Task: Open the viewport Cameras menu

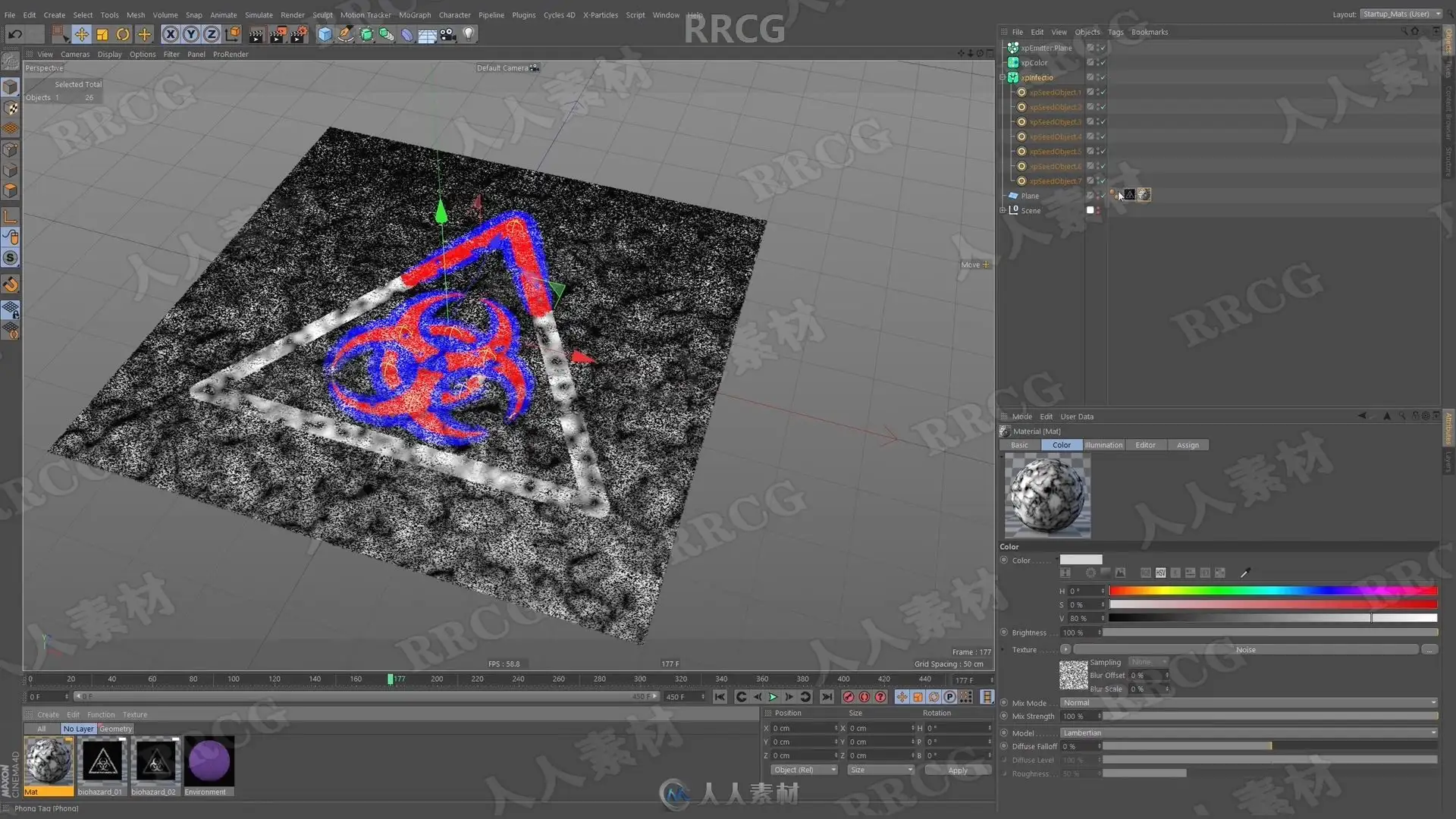Action: (x=75, y=54)
